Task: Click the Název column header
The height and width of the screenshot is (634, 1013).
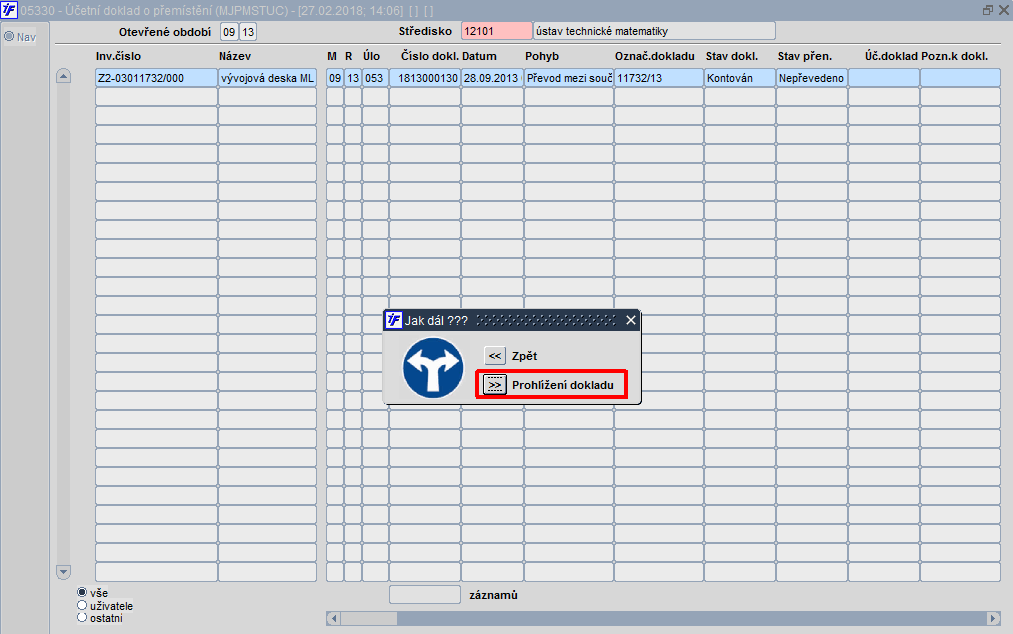Action: tap(235, 56)
